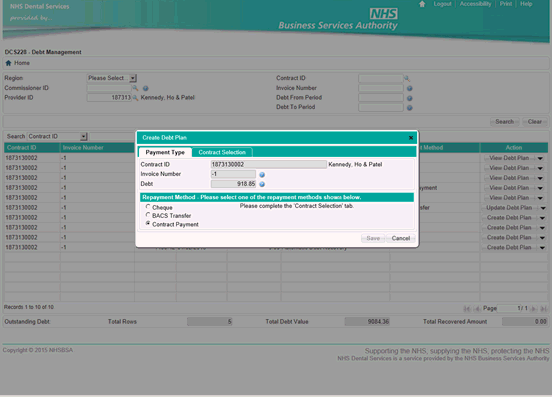Image resolution: width=552 pixels, height=397 pixels.
Task: Expand the fifth View Debt Plan action arrow
Action: [x=540, y=198]
